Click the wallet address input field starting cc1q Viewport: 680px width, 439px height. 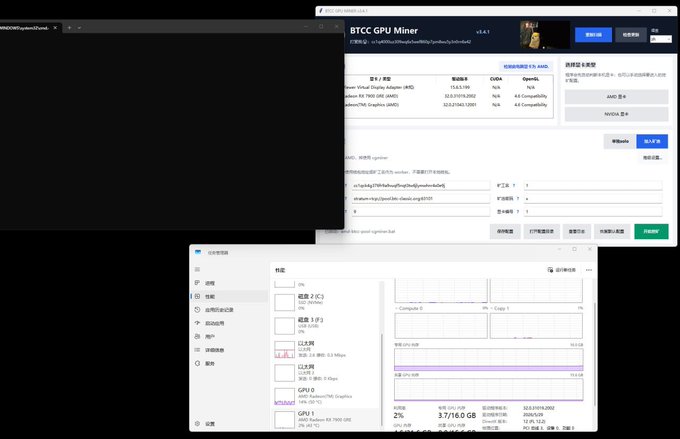click(420, 186)
